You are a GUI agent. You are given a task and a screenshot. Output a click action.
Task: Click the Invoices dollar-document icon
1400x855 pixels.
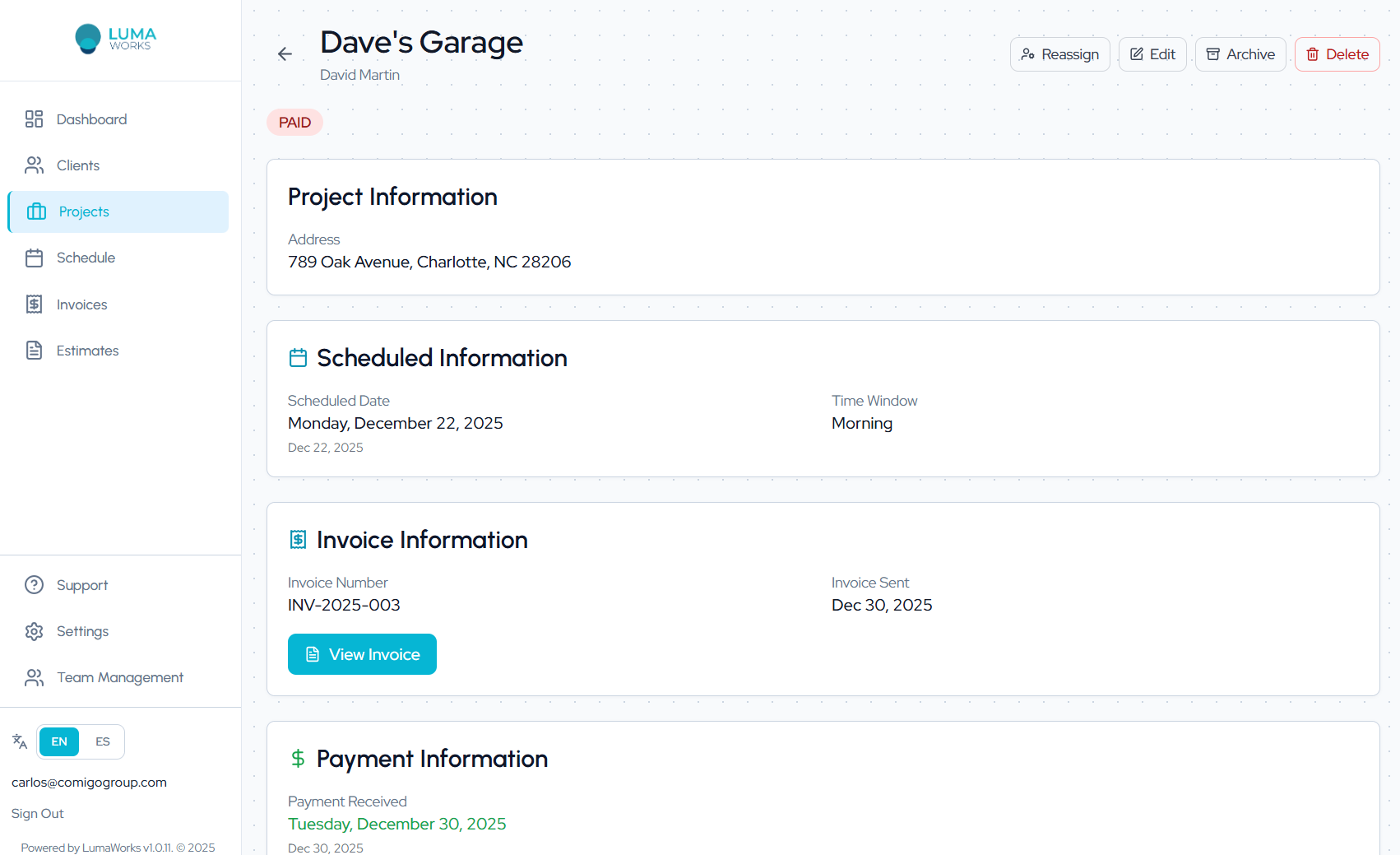tap(34, 304)
